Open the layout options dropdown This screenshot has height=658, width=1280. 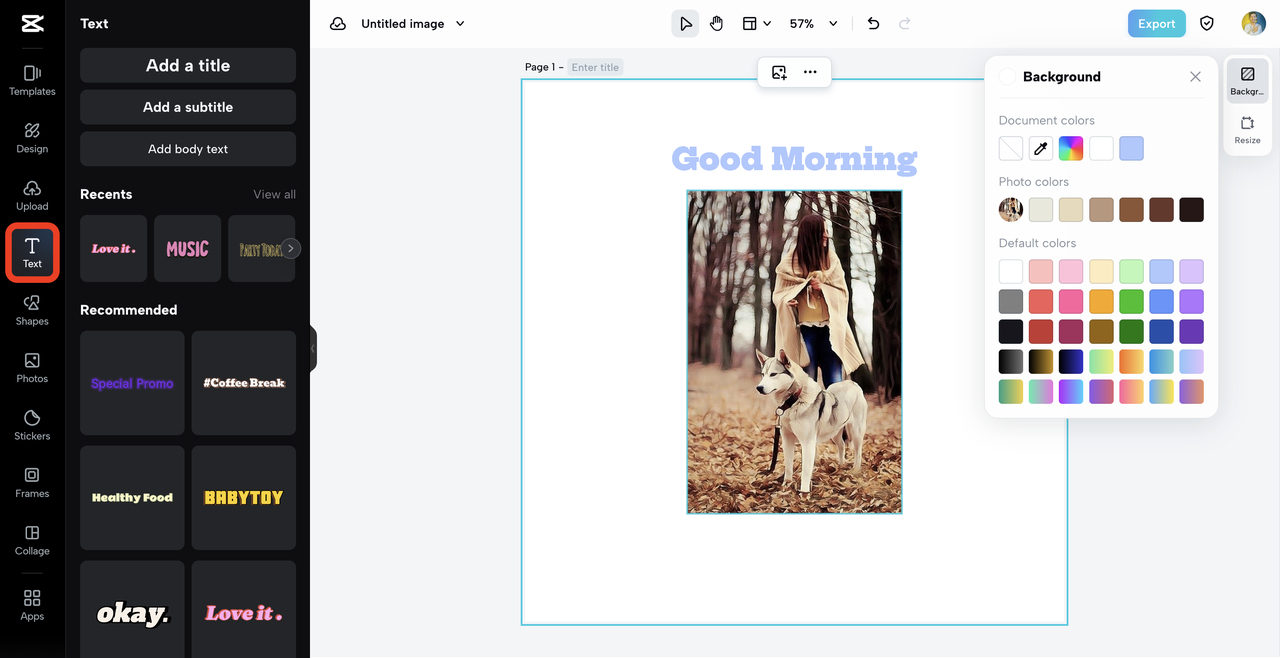coord(757,24)
